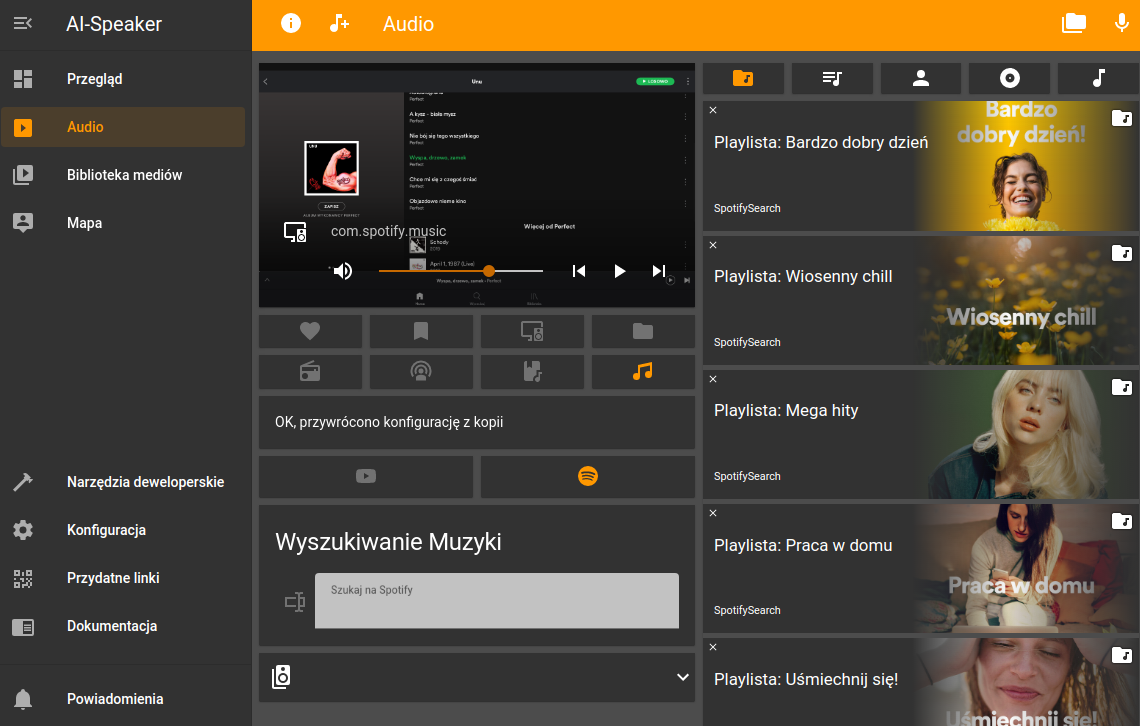Select Audio in sidebar
Screen dimensions: 1140x726
coord(123,127)
